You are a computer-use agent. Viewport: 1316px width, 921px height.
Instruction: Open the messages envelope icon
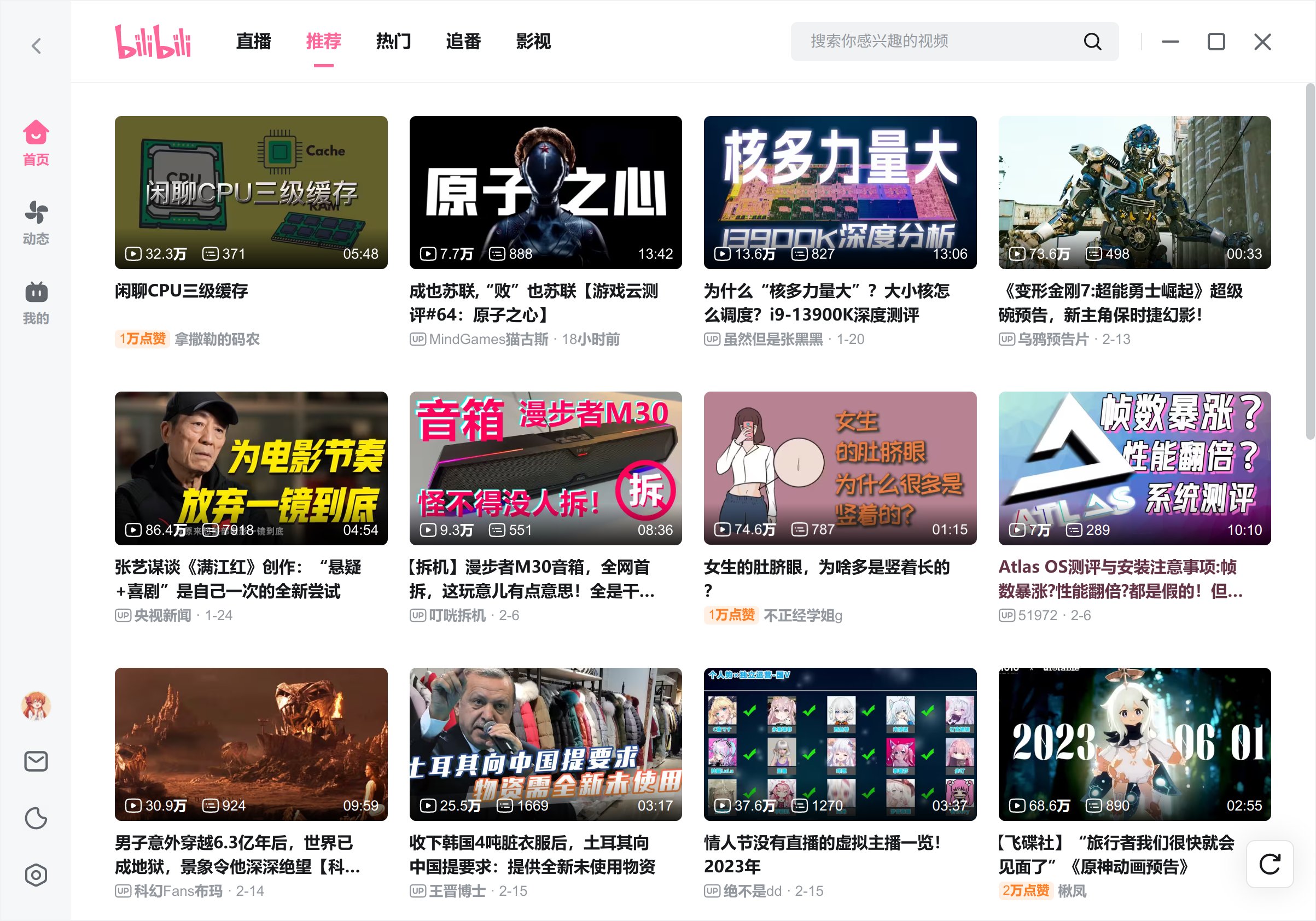(36, 761)
